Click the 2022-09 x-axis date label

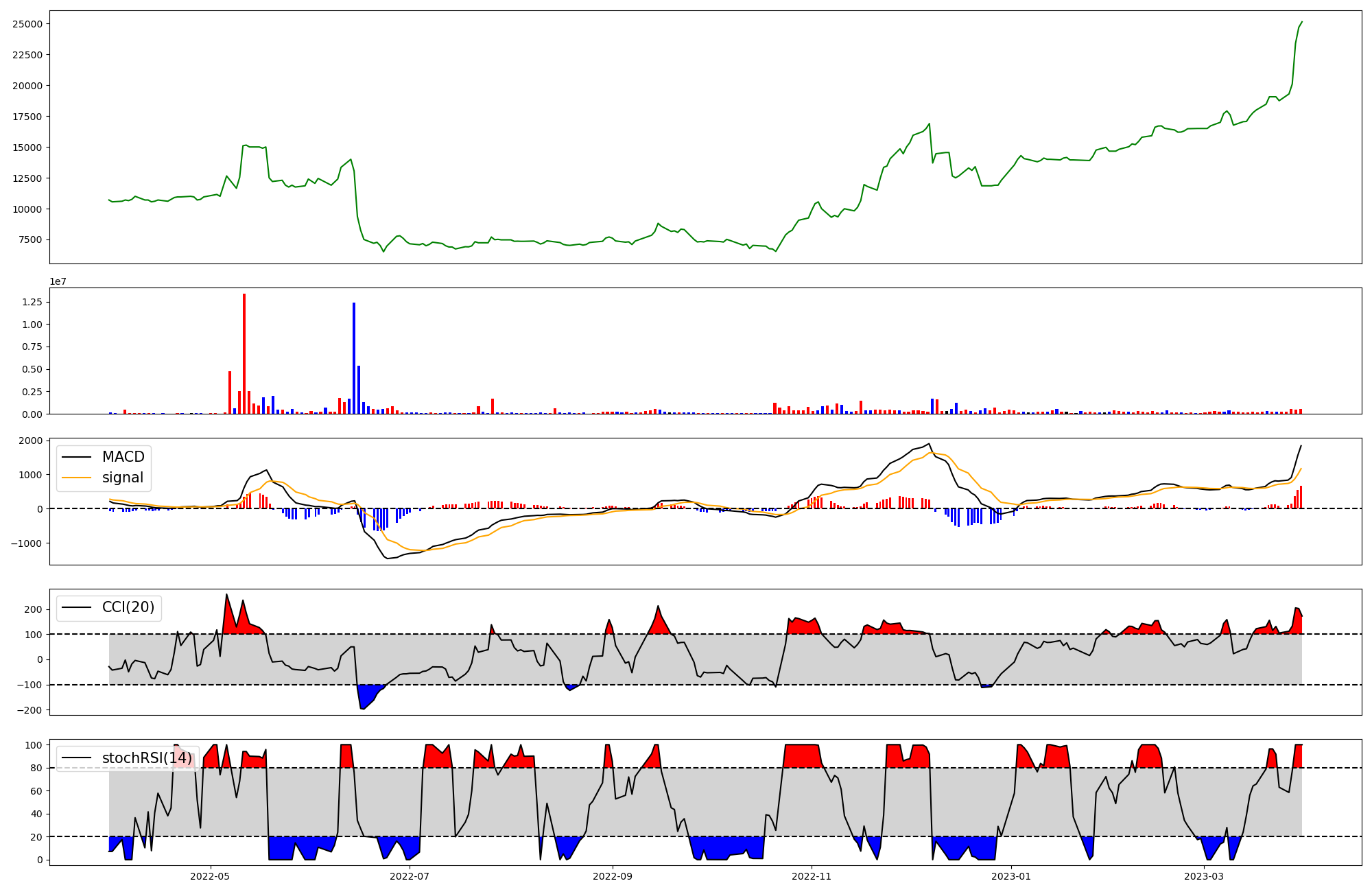612,876
